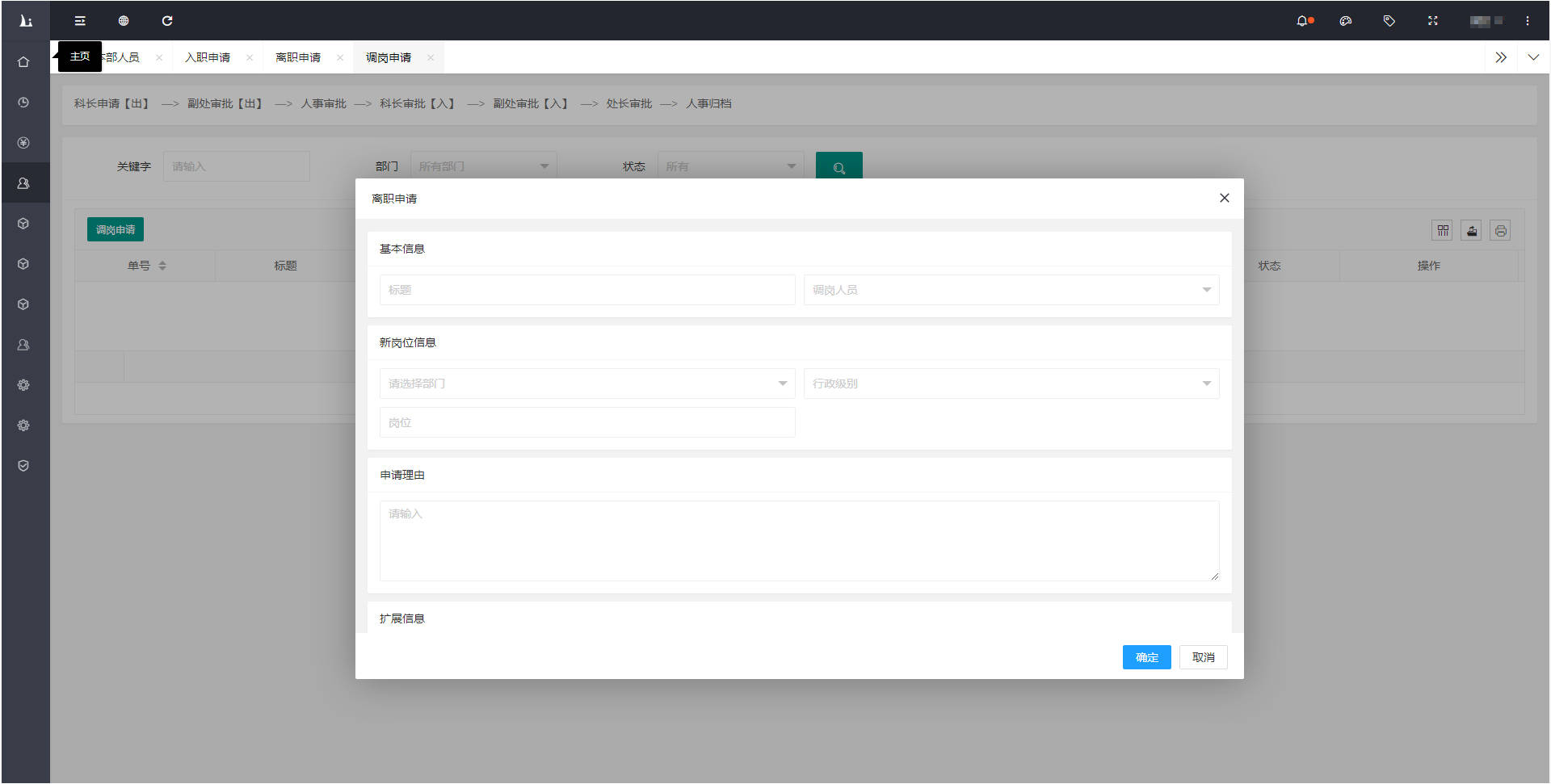Expand the 调岗人员 dropdown
Image resolution: width=1551 pixels, height=784 pixels.
pyautogui.click(x=1011, y=290)
